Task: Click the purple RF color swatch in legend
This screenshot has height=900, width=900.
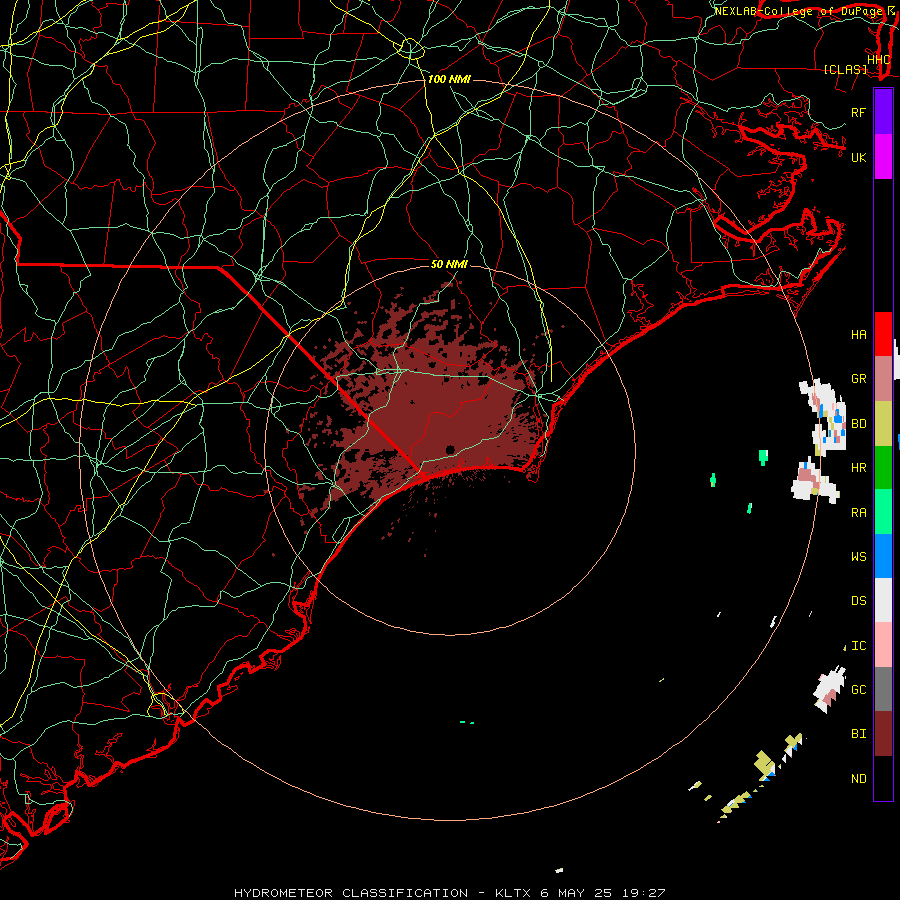Action: click(x=883, y=112)
